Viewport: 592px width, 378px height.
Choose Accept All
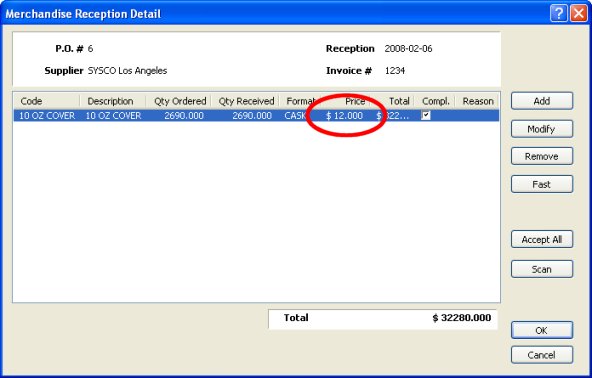[x=542, y=239]
